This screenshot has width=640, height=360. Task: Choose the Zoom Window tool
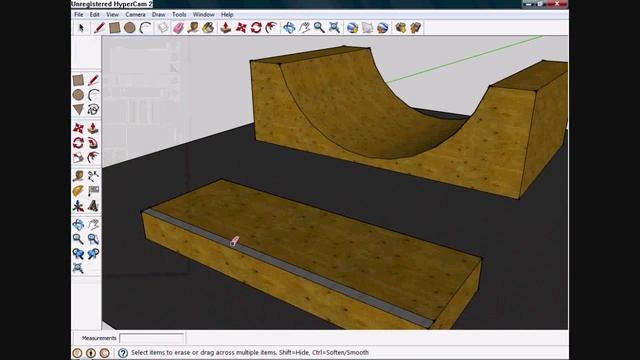pyautogui.click(x=93, y=239)
